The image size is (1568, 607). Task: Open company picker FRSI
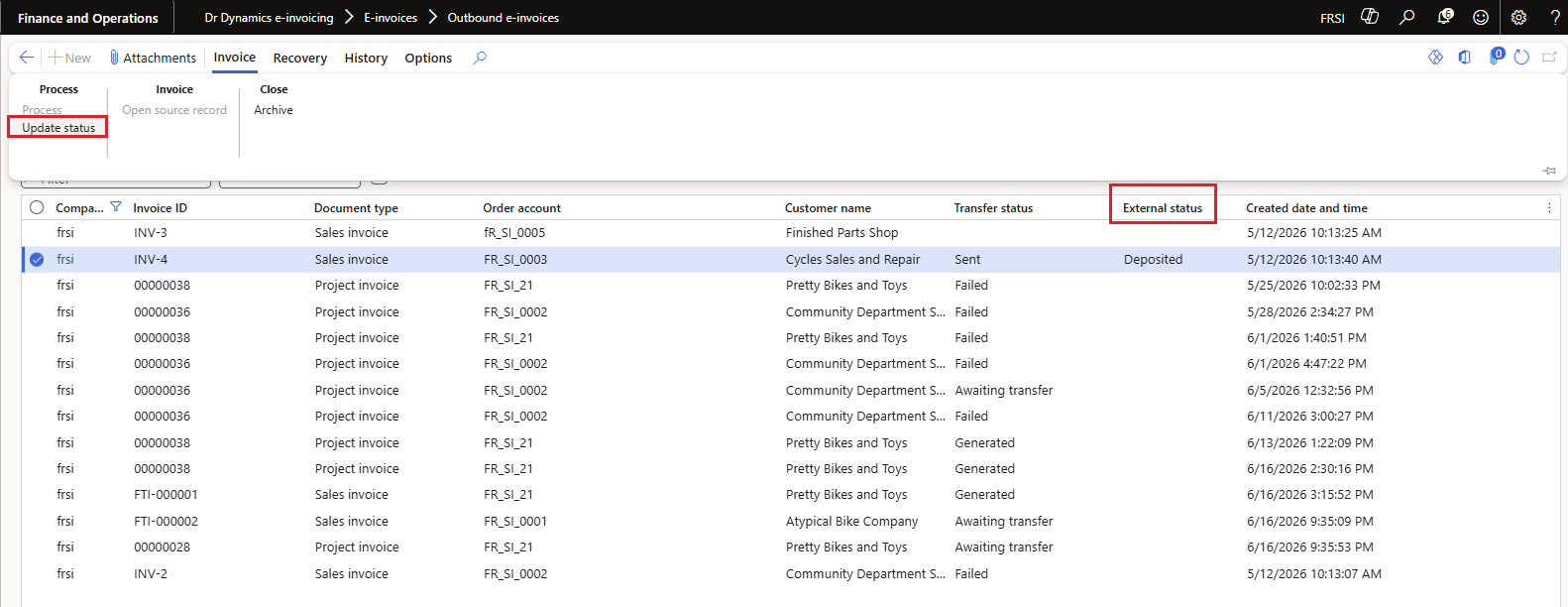point(1332,18)
